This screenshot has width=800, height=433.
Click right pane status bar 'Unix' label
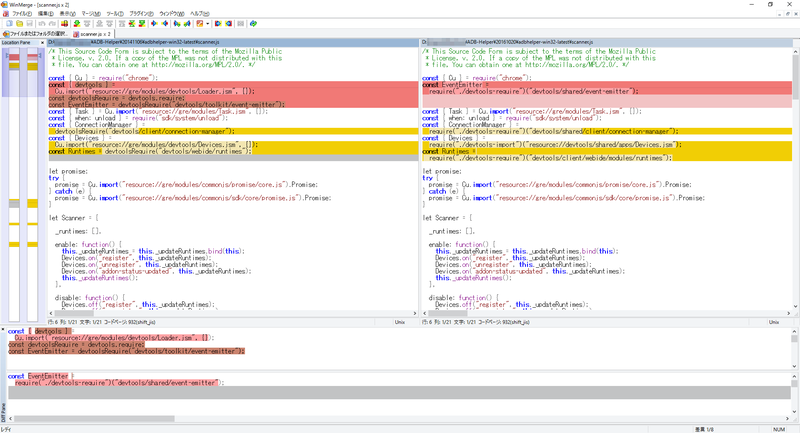tap(773, 322)
